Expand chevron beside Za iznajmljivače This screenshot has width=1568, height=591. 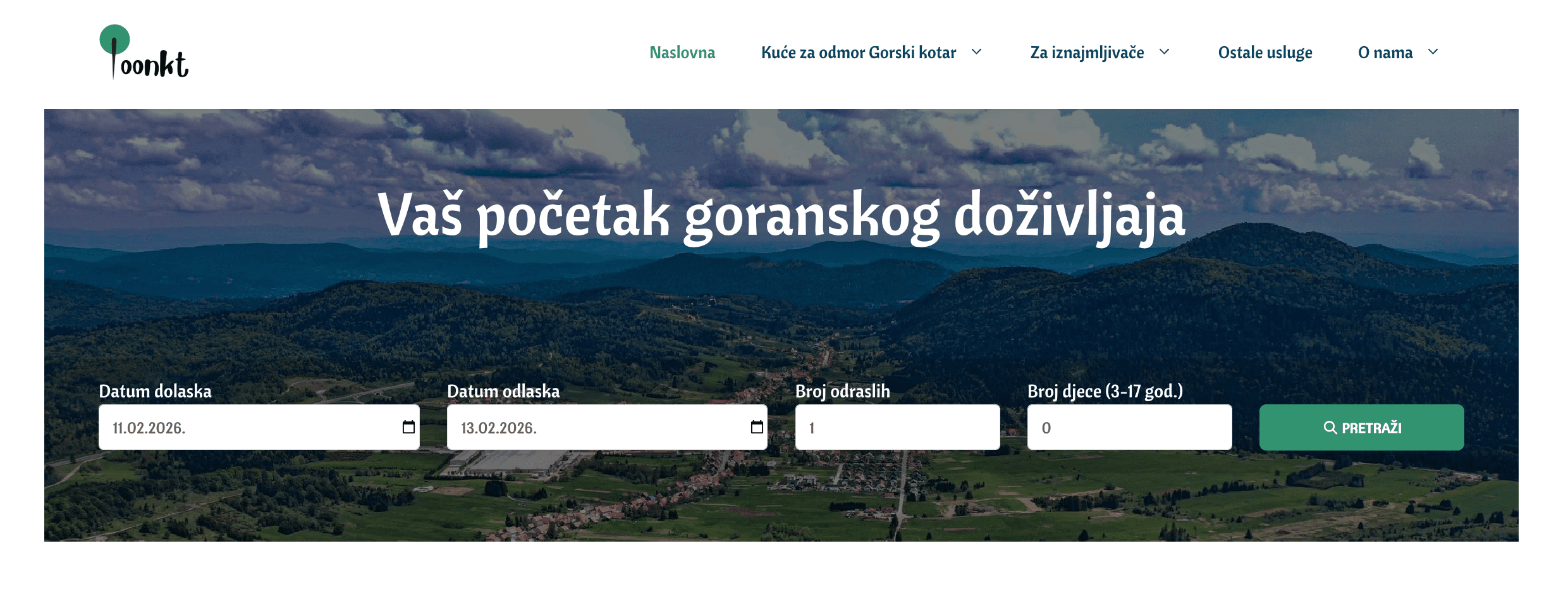(x=1165, y=52)
